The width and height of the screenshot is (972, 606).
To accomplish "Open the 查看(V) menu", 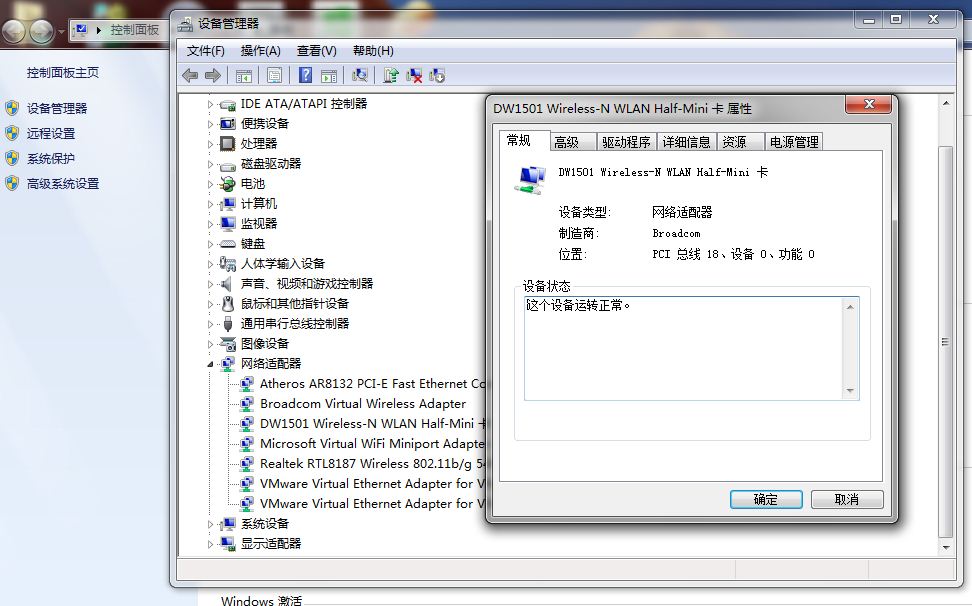I will (316, 51).
